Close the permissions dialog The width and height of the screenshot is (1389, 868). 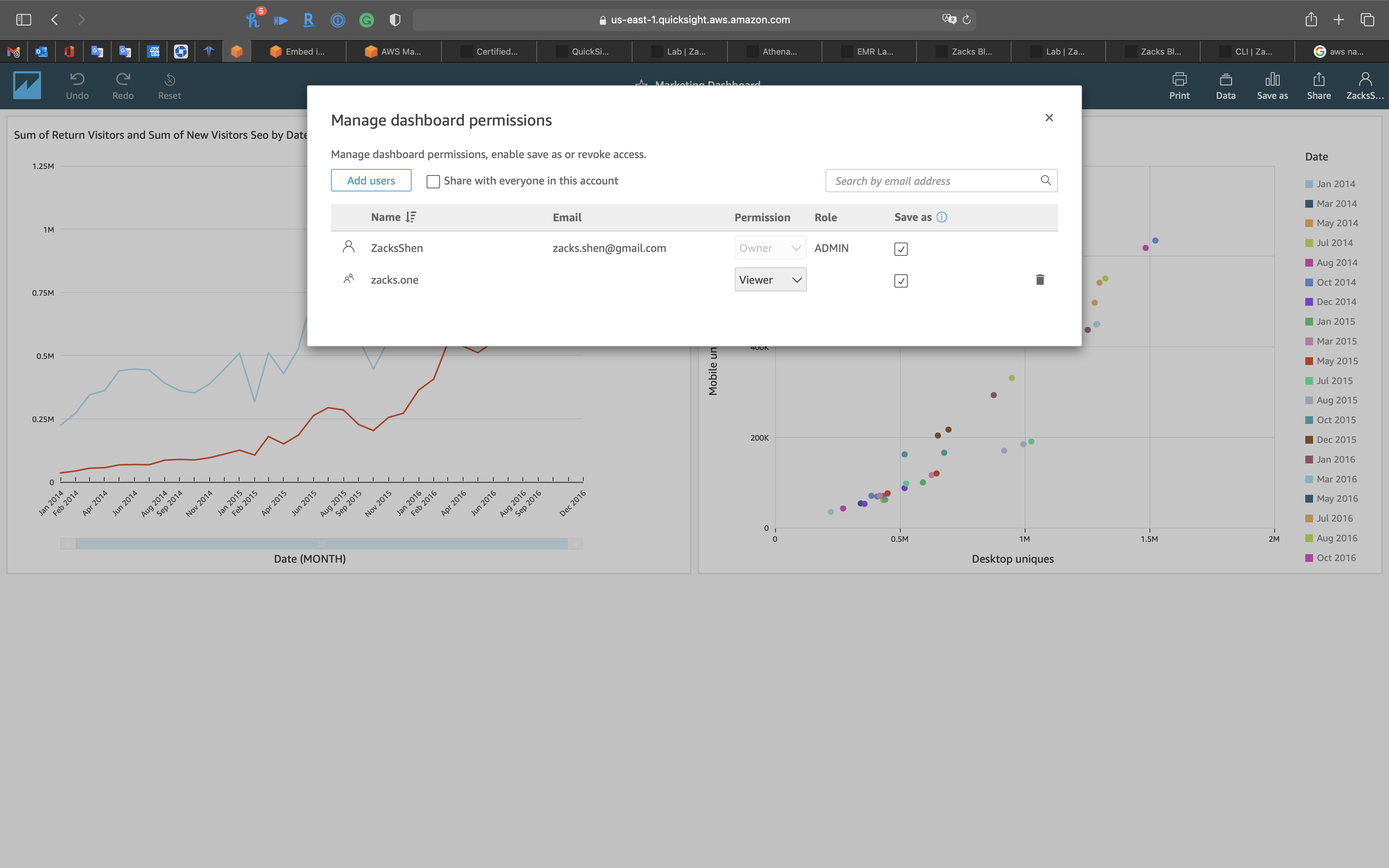[1049, 118]
